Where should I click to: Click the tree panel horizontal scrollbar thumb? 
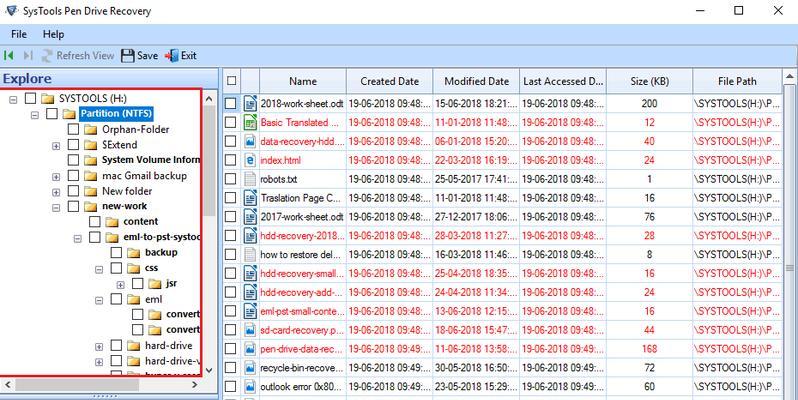(76, 385)
